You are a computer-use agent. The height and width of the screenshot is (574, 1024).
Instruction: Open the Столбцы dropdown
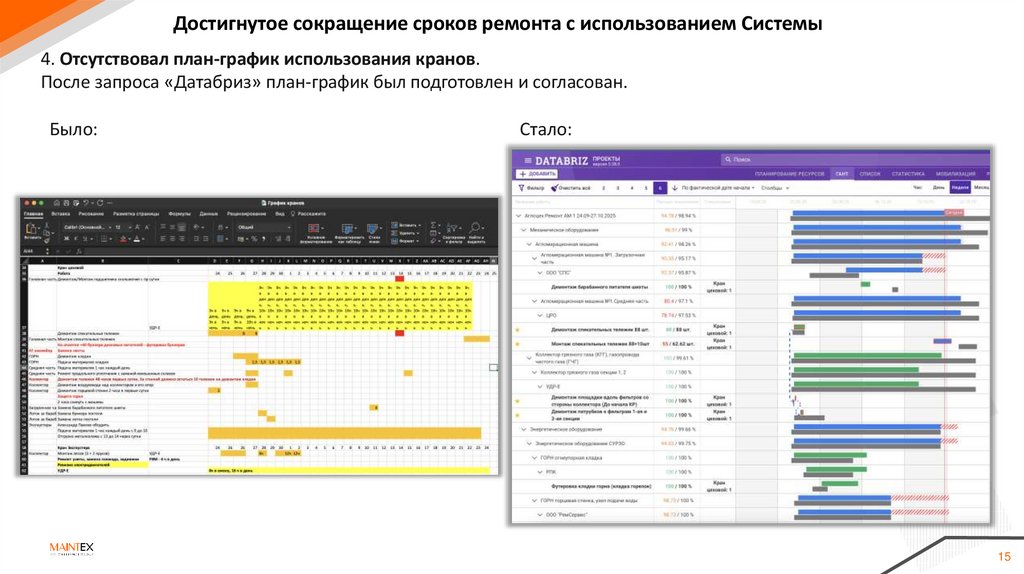(775, 188)
